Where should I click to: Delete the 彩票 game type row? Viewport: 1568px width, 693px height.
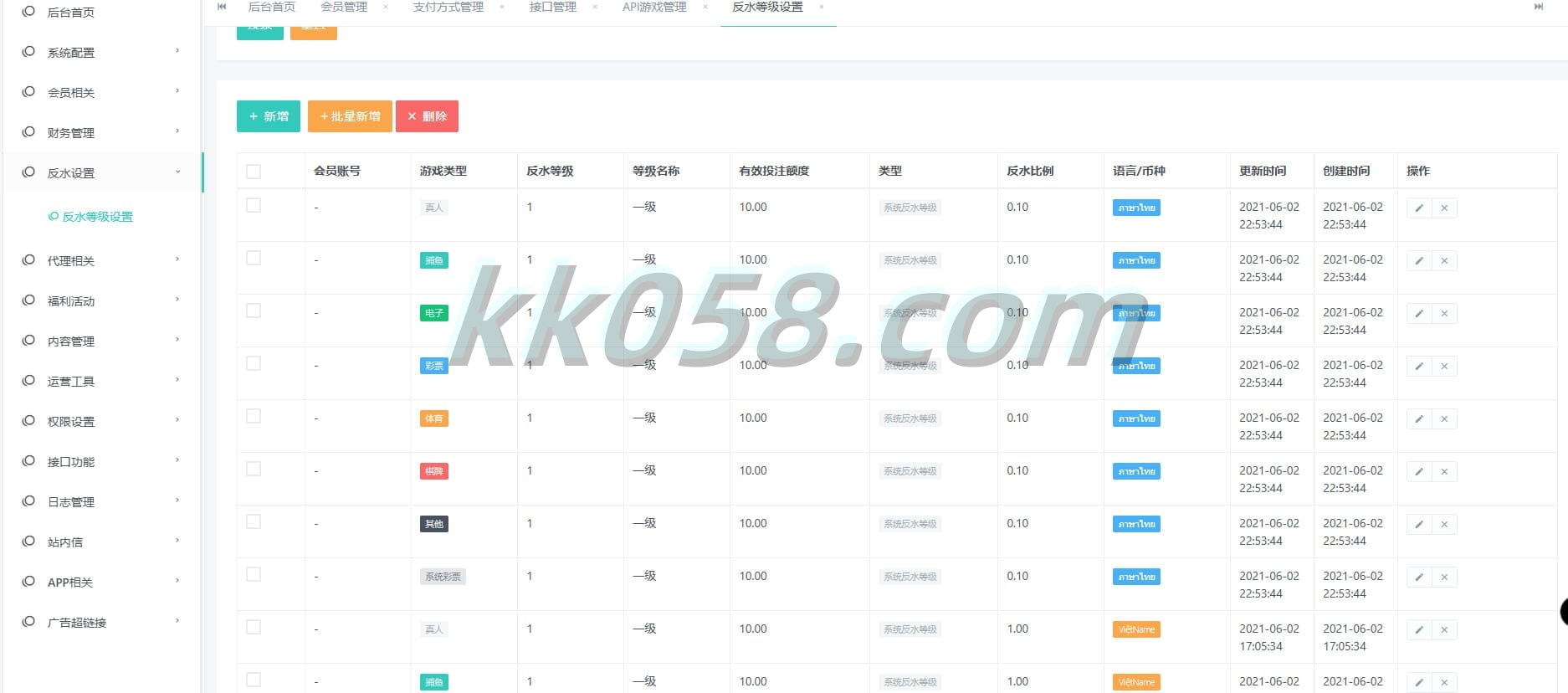click(x=1444, y=366)
